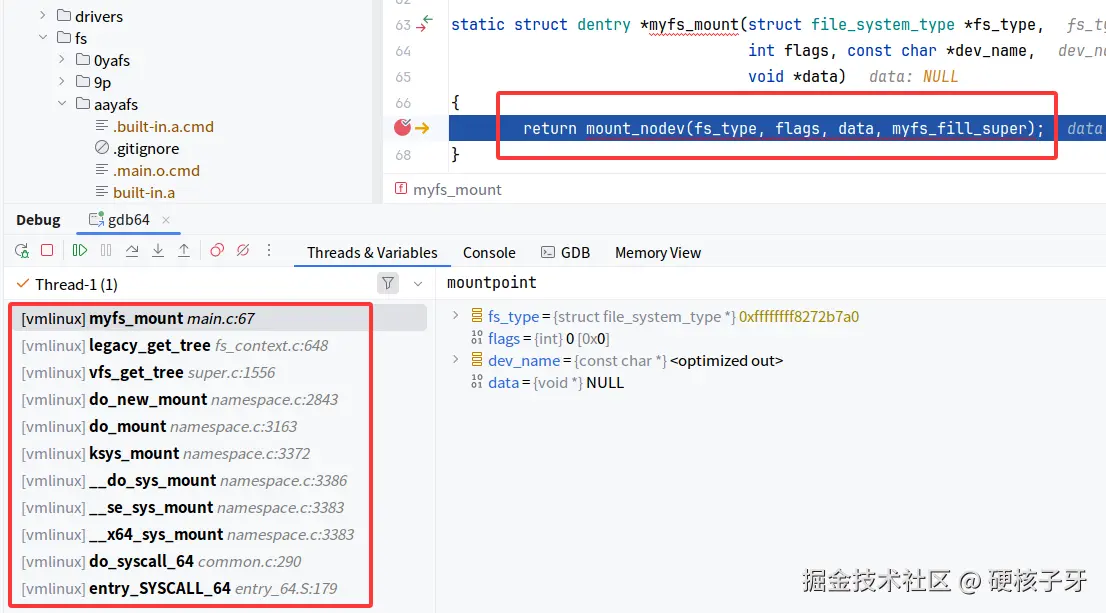Click the Debug tool window label

tap(38, 220)
